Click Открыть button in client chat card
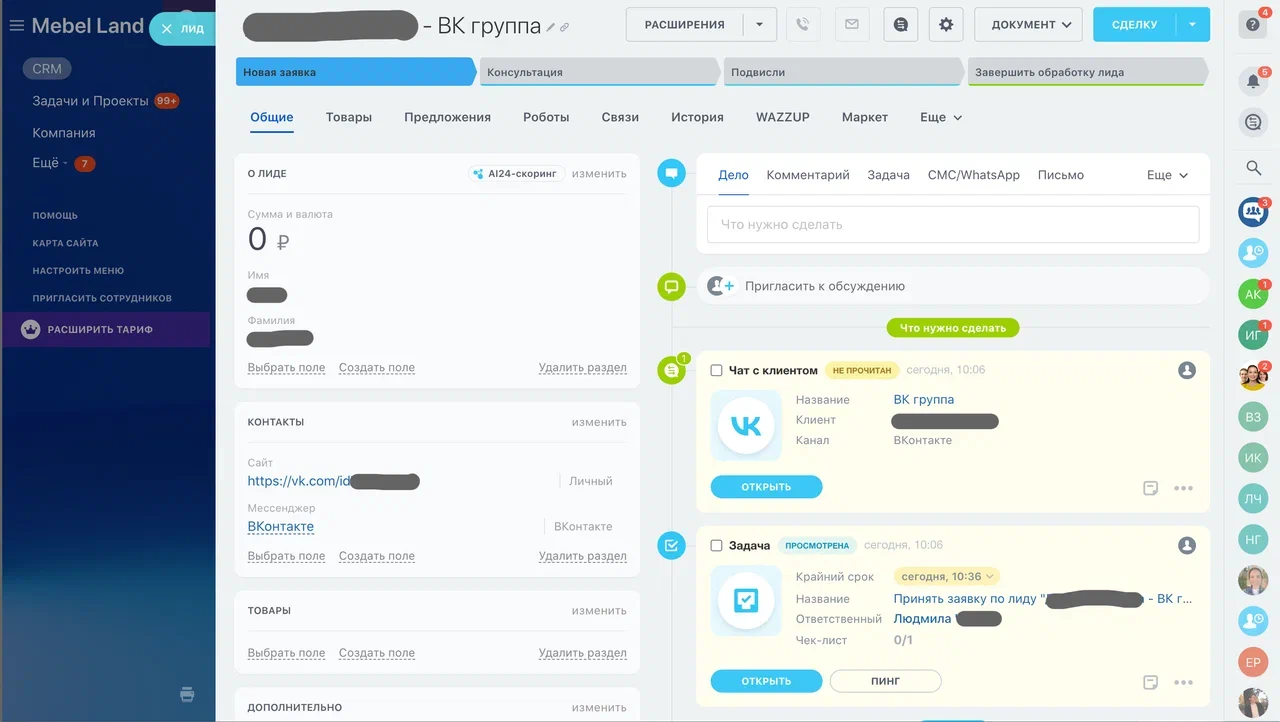This screenshot has width=1280, height=722. coord(766,487)
